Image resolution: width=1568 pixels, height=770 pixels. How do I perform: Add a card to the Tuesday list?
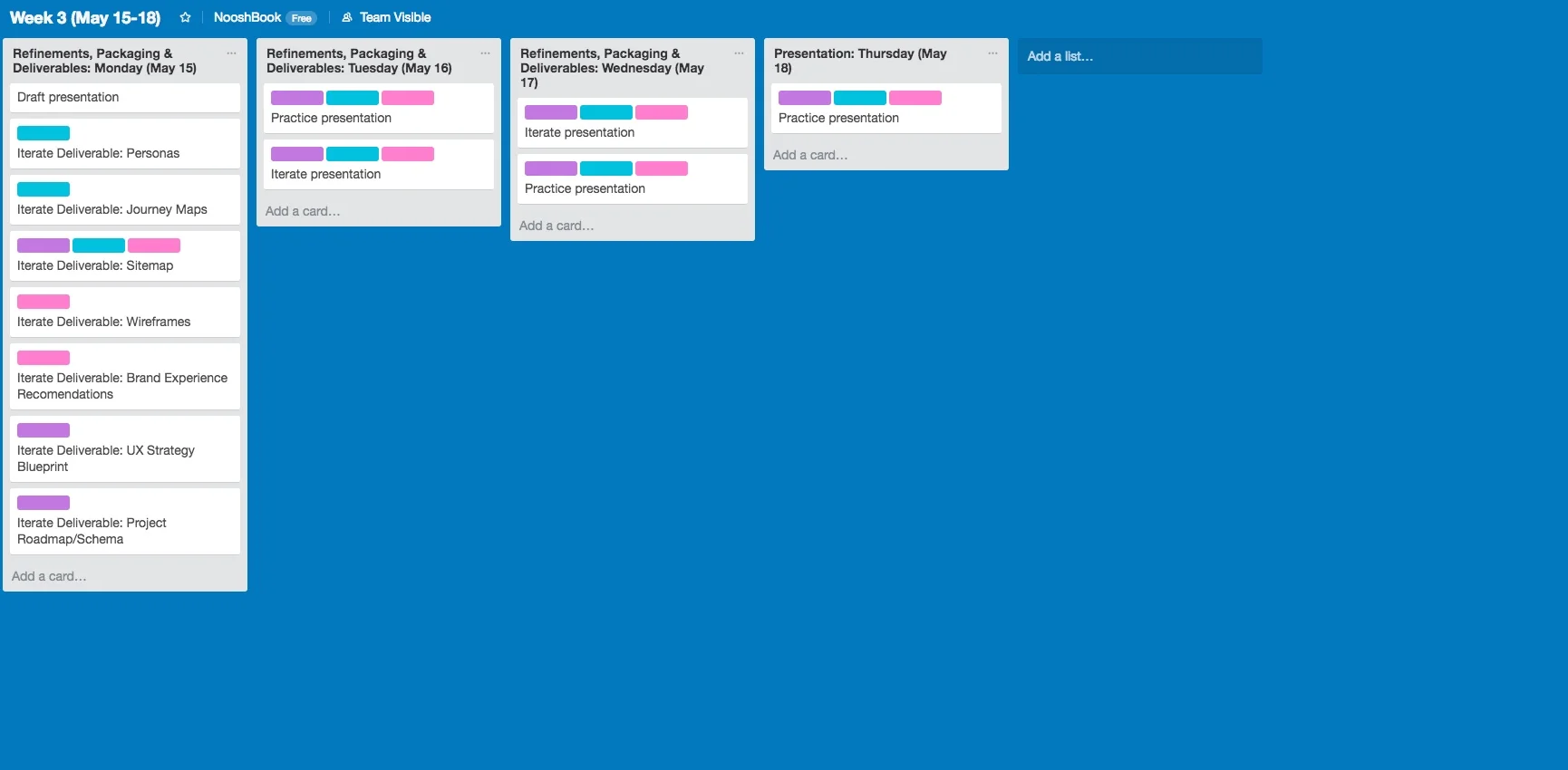[304, 211]
